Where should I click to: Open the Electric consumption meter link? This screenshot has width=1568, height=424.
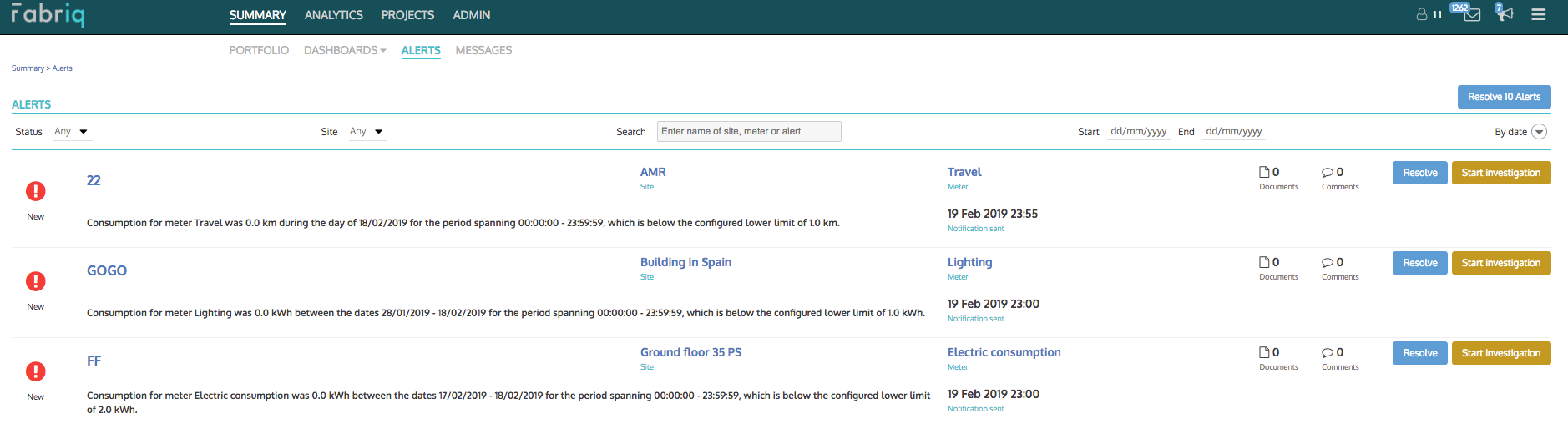pyautogui.click(x=1004, y=352)
